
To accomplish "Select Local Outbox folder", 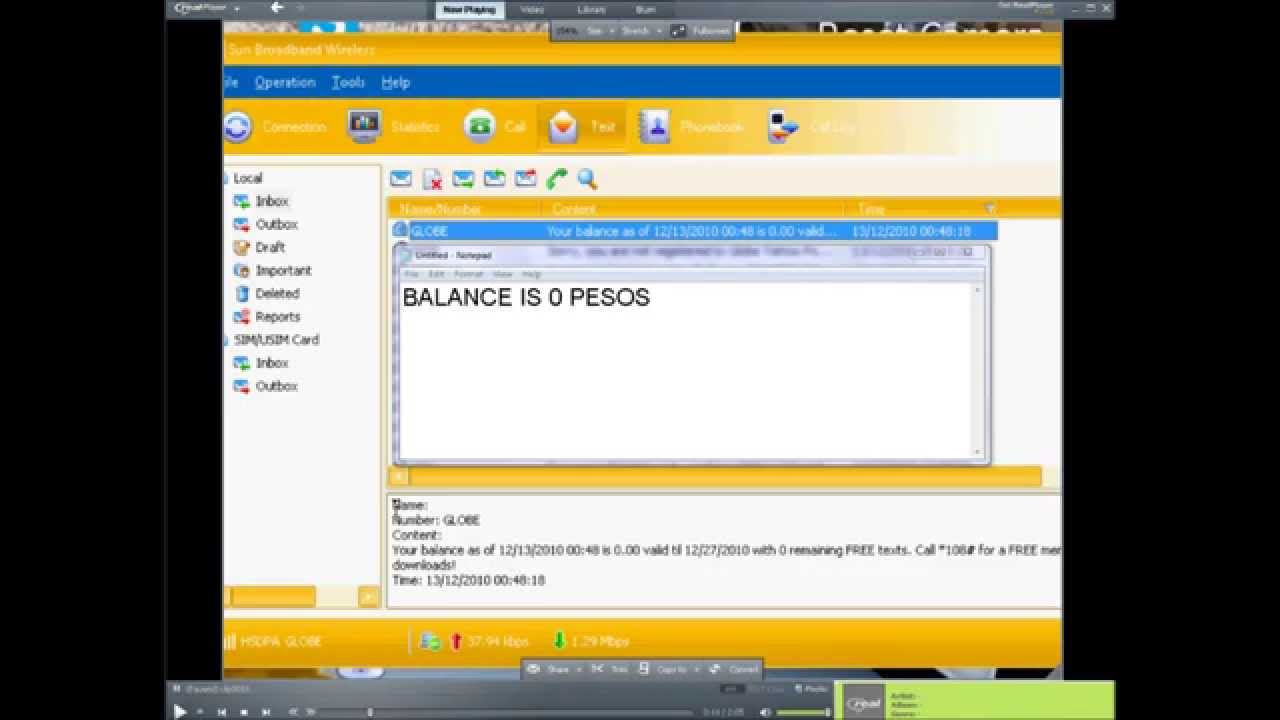I will tap(276, 224).
